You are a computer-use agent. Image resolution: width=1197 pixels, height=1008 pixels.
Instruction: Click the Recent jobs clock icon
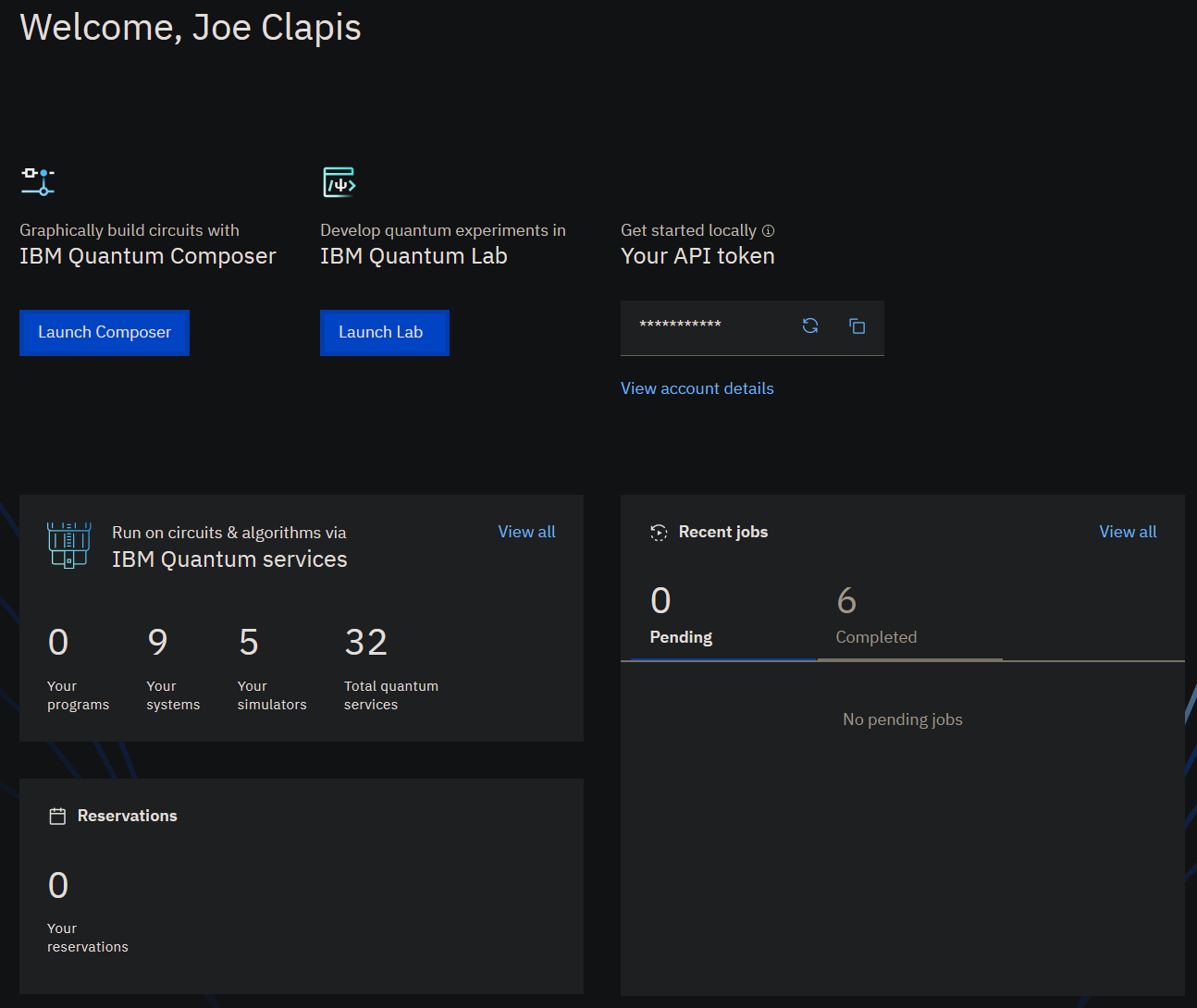[x=659, y=533]
